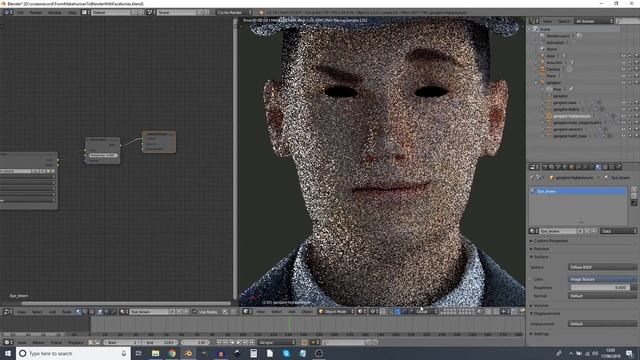Open the Cycles Render engine dropdown
Image resolution: width=640 pixels, height=360 pixels.
pos(234,13)
